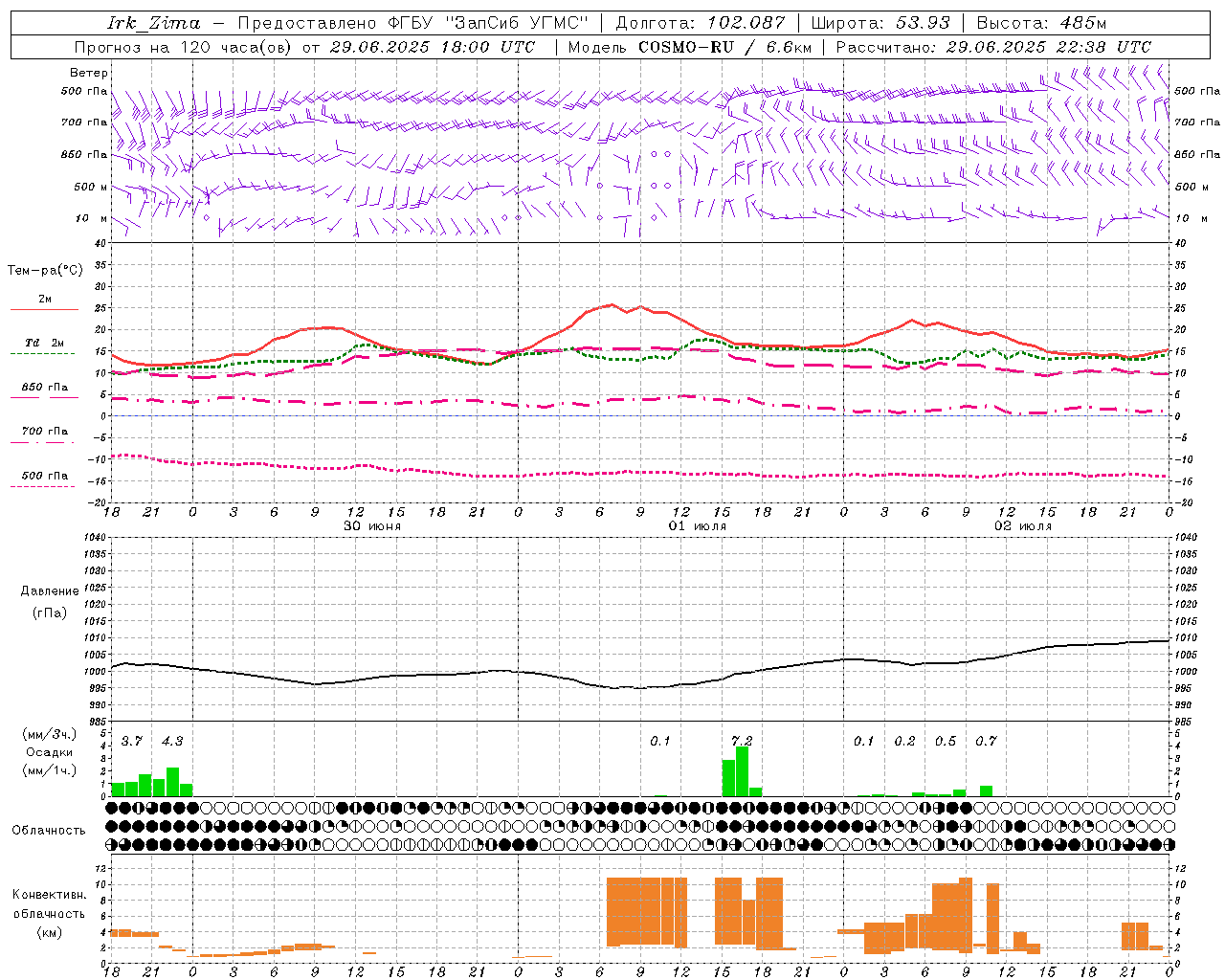Click the tallest green precipitation bar under 7.2

[742, 771]
